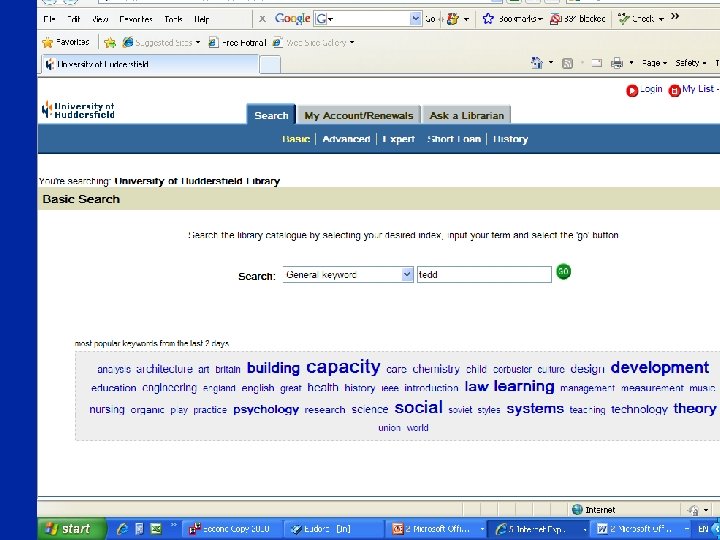Open the Edit menu
This screenshot has height=540, width=720.
coord(73,19)
